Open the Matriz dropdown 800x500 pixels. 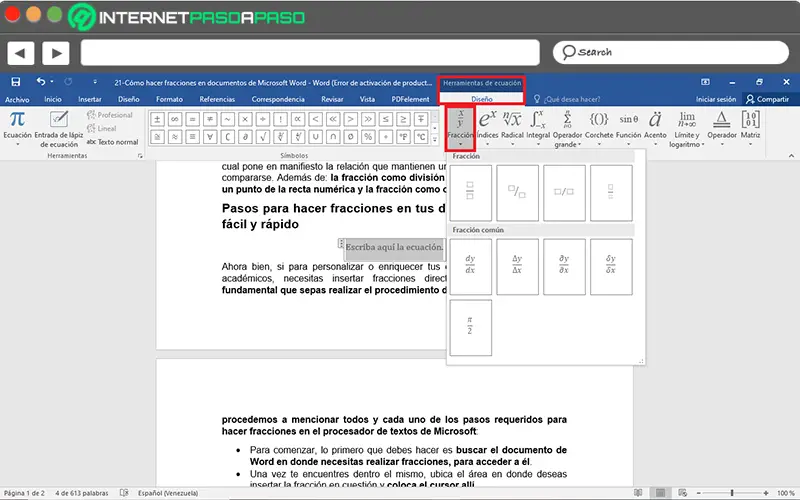pos(751,128)
